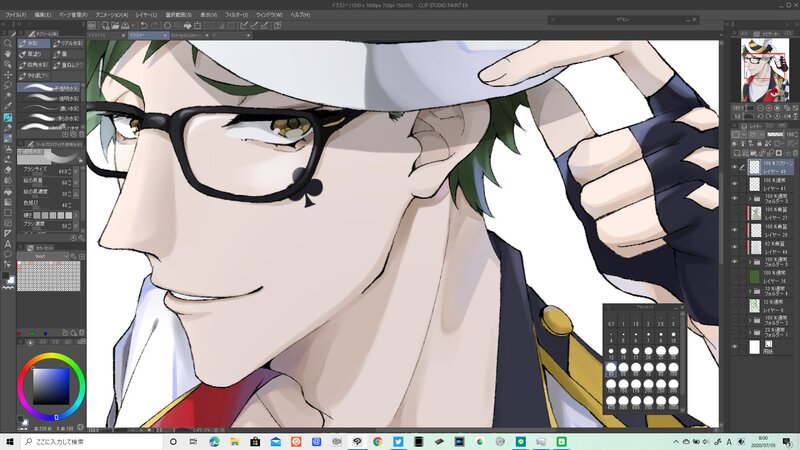Select レイヤー 41 thumbnail in layer list
Viewport: 800px width, 450px height.
[x=755, y=184]
